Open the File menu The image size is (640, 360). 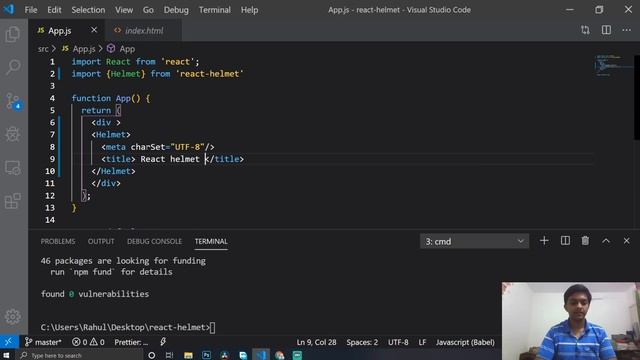(x=31, y=10)
